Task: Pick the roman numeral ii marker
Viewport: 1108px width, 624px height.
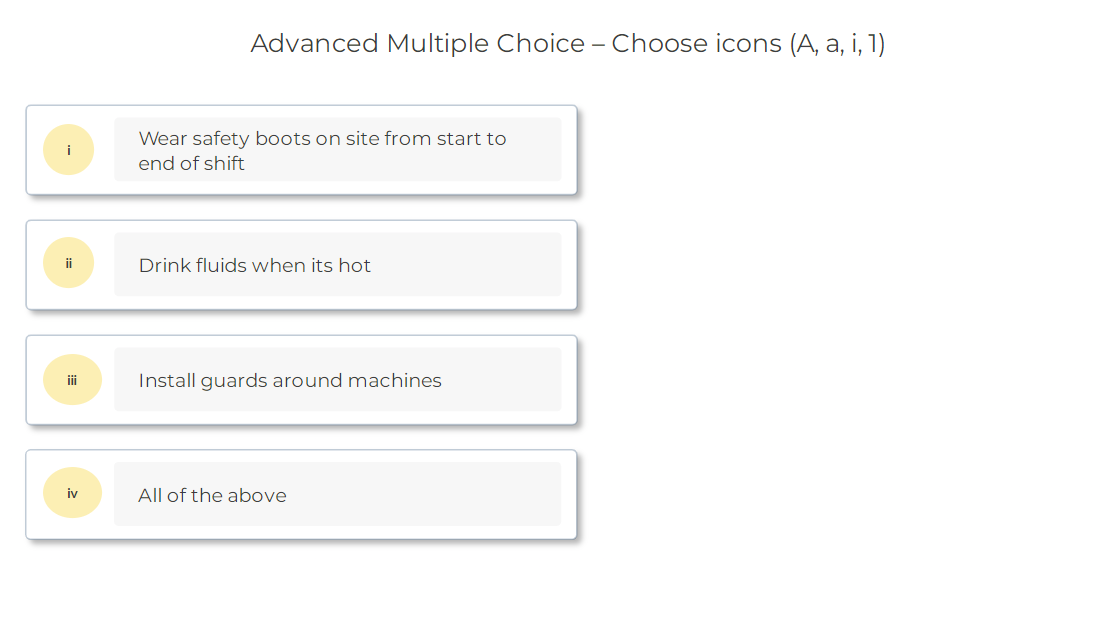Action: pos(68,264)
